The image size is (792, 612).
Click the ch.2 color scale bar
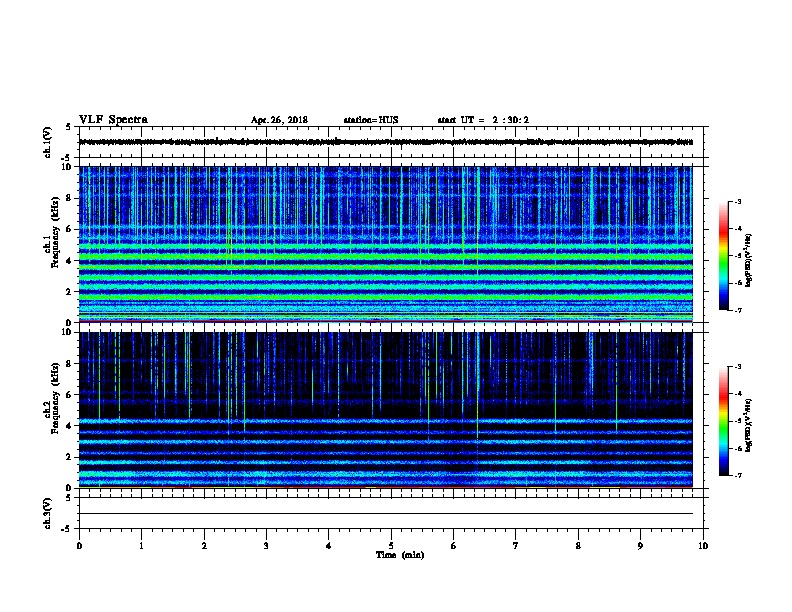click(x=723, y=421)
